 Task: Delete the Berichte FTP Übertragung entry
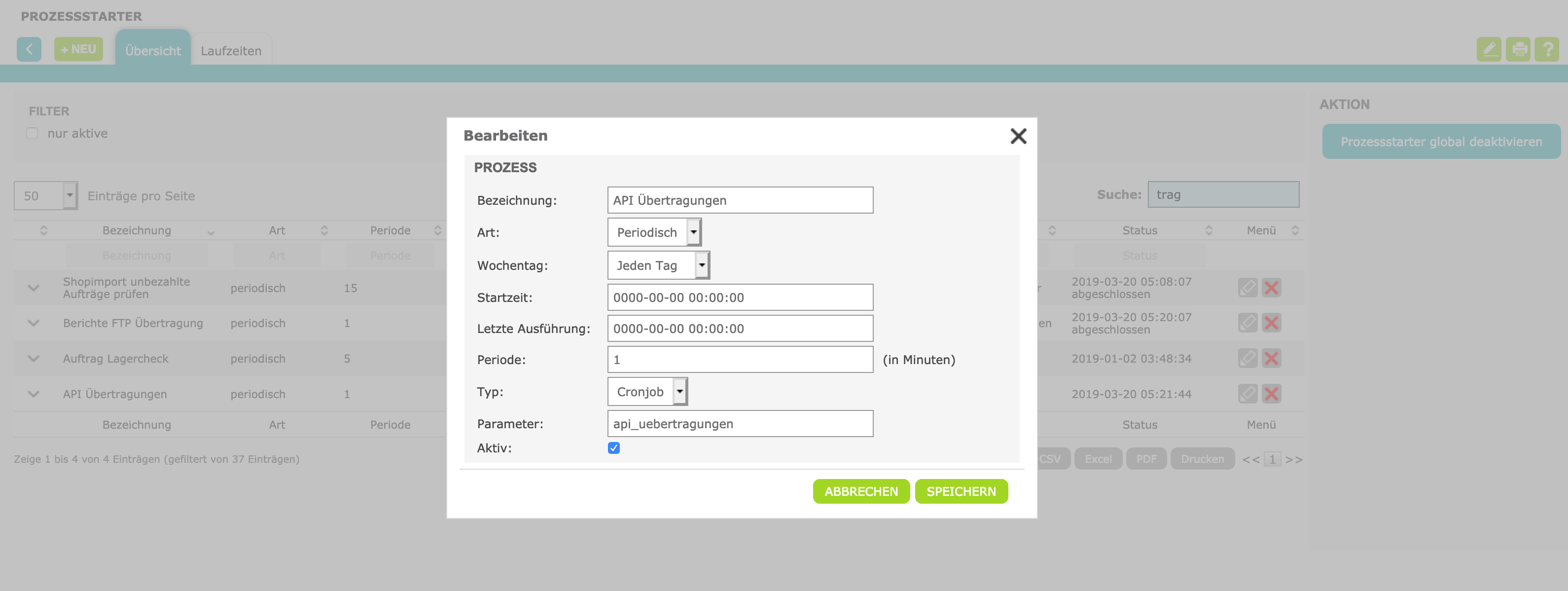point(1271,323)
